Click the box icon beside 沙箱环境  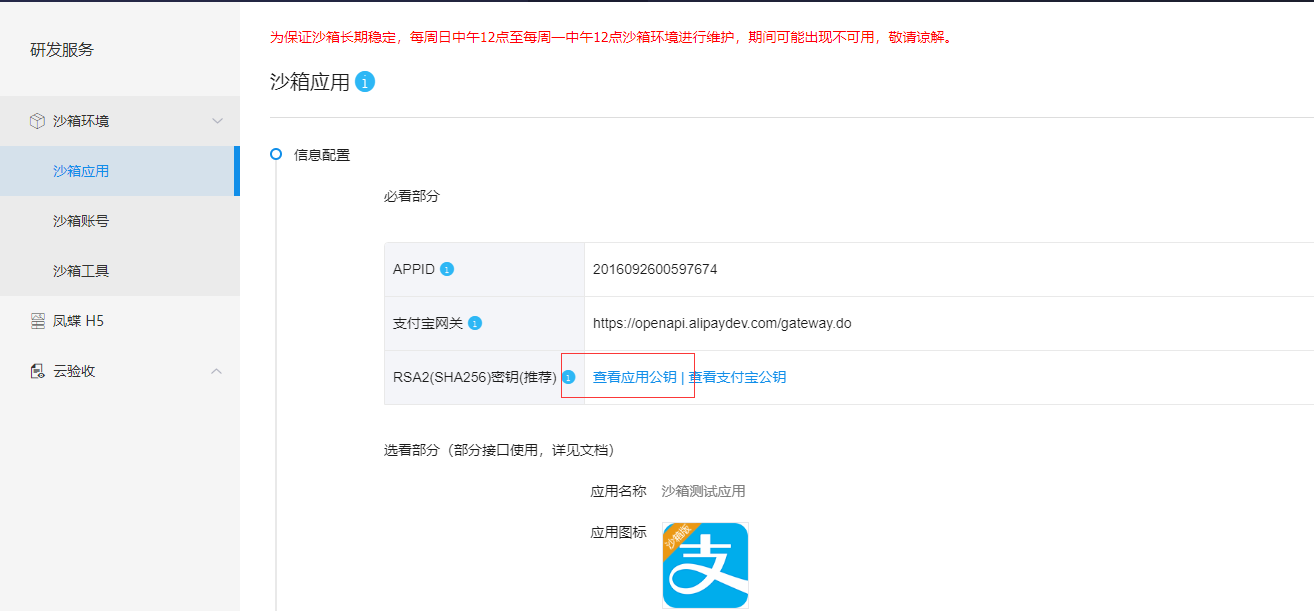point(37,121)
